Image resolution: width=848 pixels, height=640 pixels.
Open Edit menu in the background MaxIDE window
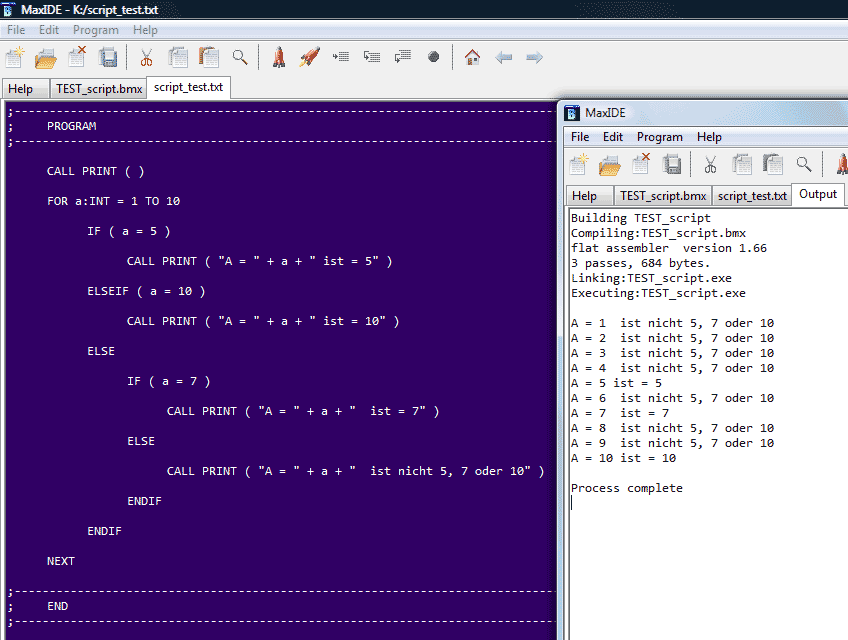(49, 30)
